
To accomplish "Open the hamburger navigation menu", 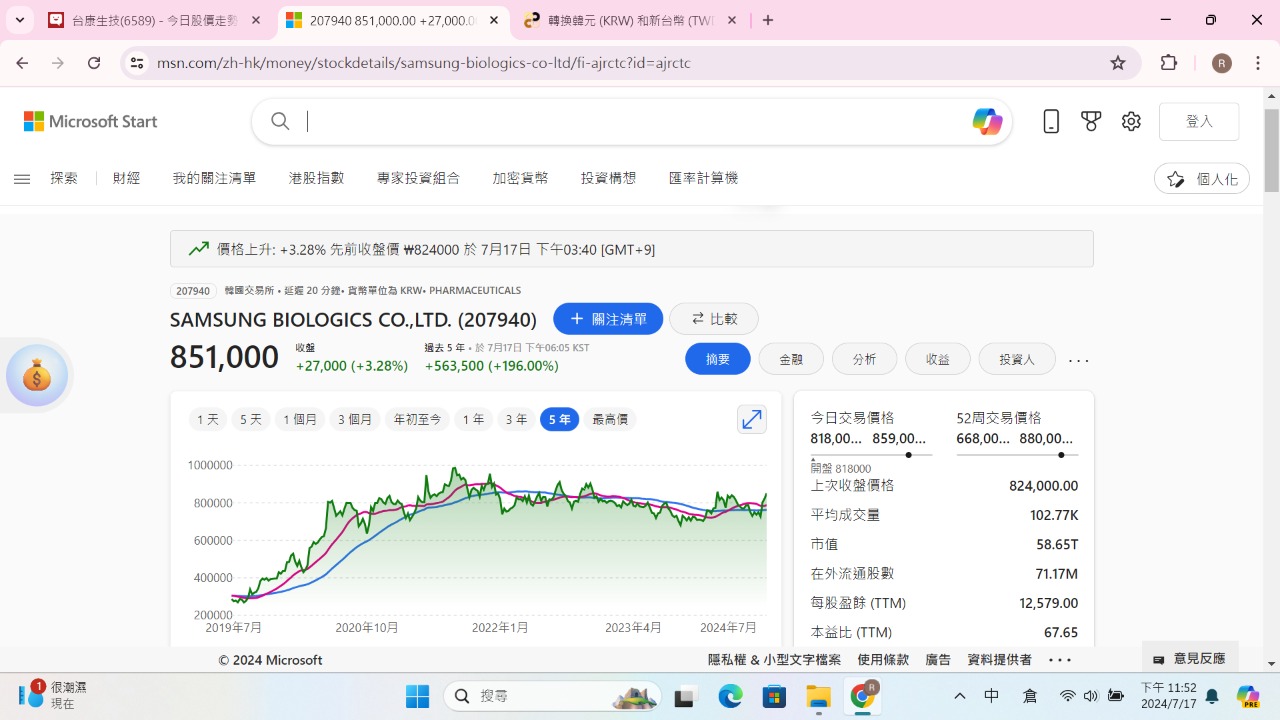I will pyautogui.click(x=22, y=178).
